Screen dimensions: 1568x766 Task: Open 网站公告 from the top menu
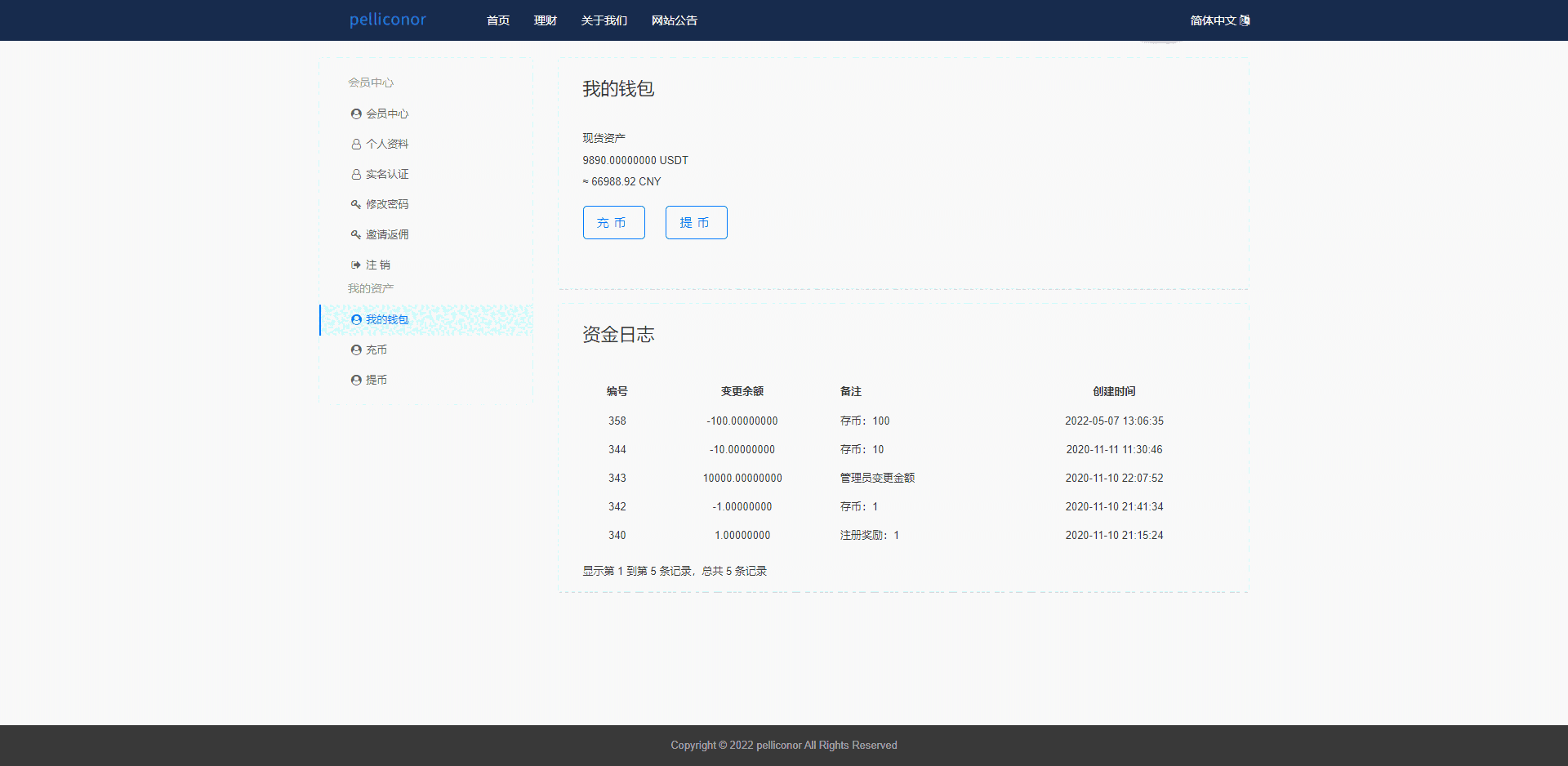[675, 20]
